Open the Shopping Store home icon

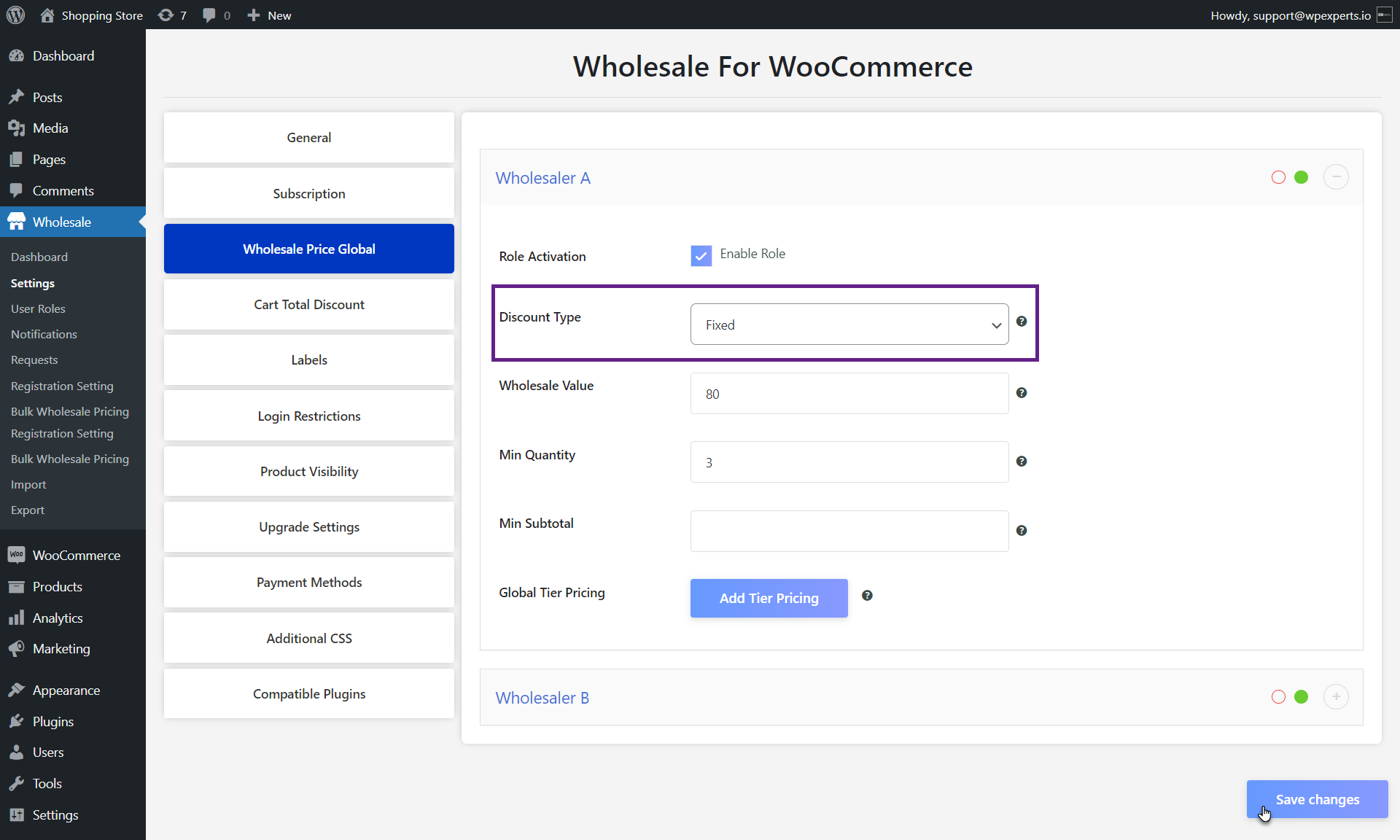pyautogui.click(x=47, y=15)
